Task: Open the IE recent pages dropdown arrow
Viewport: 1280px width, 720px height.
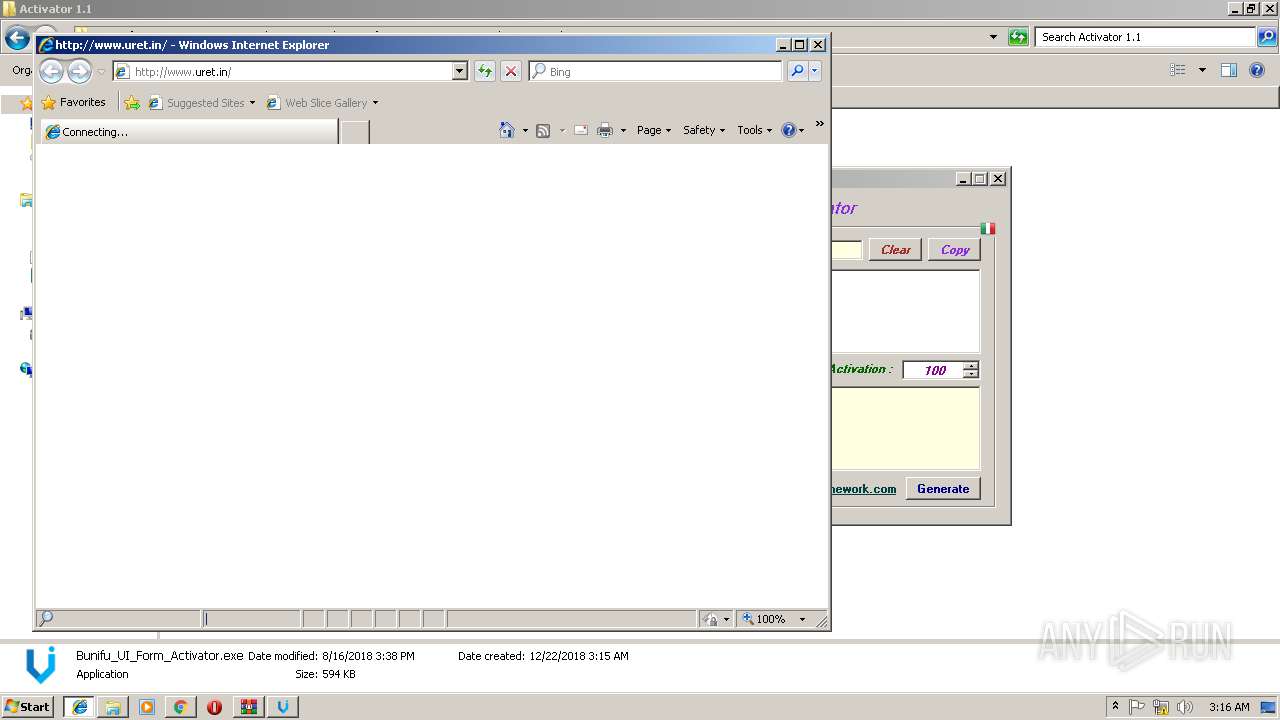Action: tap(101, 72)
